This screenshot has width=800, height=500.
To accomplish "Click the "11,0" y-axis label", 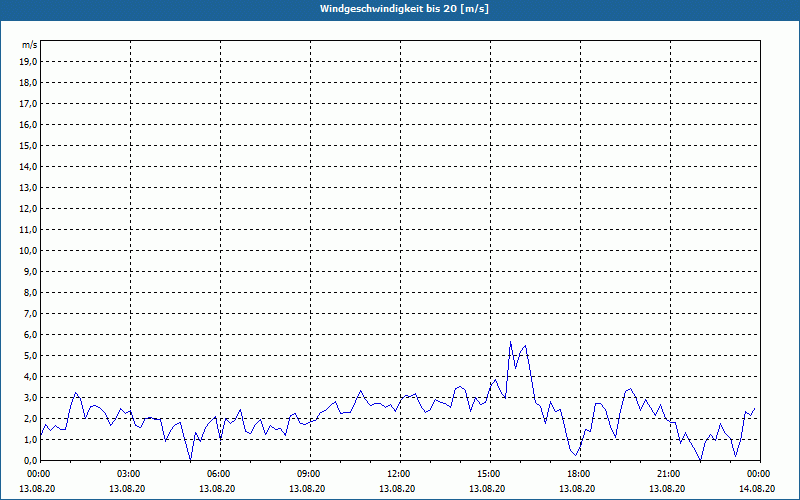I will pos(28,230).
